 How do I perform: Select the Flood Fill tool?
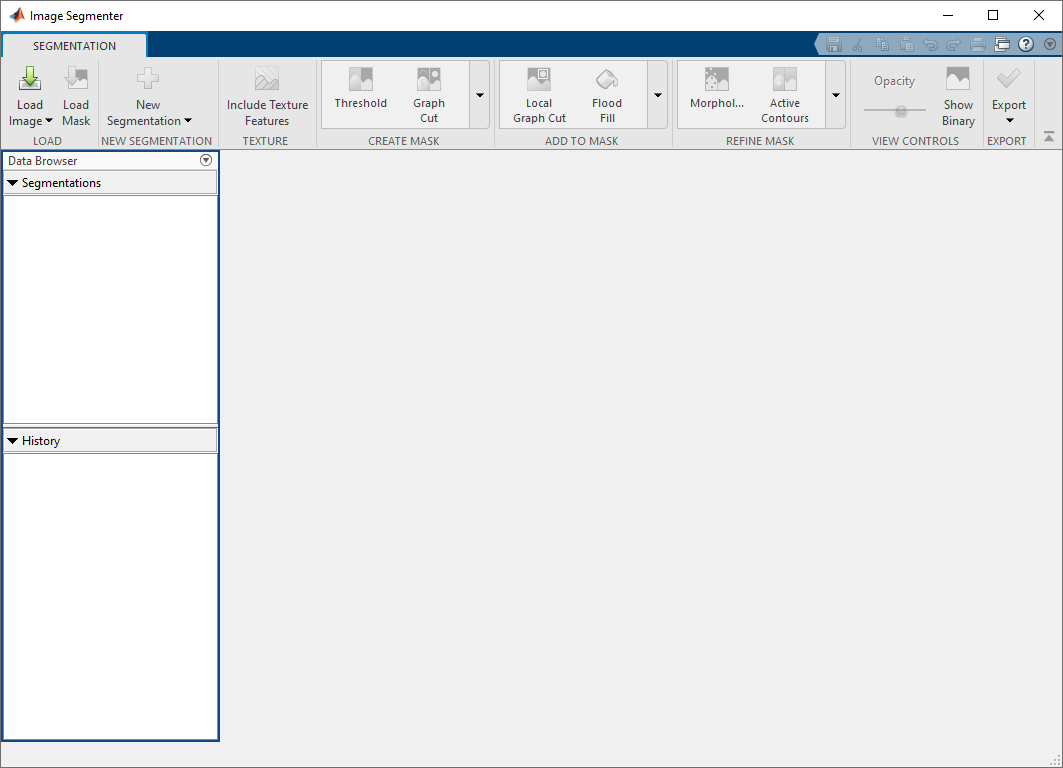pyautogui.click(x=607, y=95)
